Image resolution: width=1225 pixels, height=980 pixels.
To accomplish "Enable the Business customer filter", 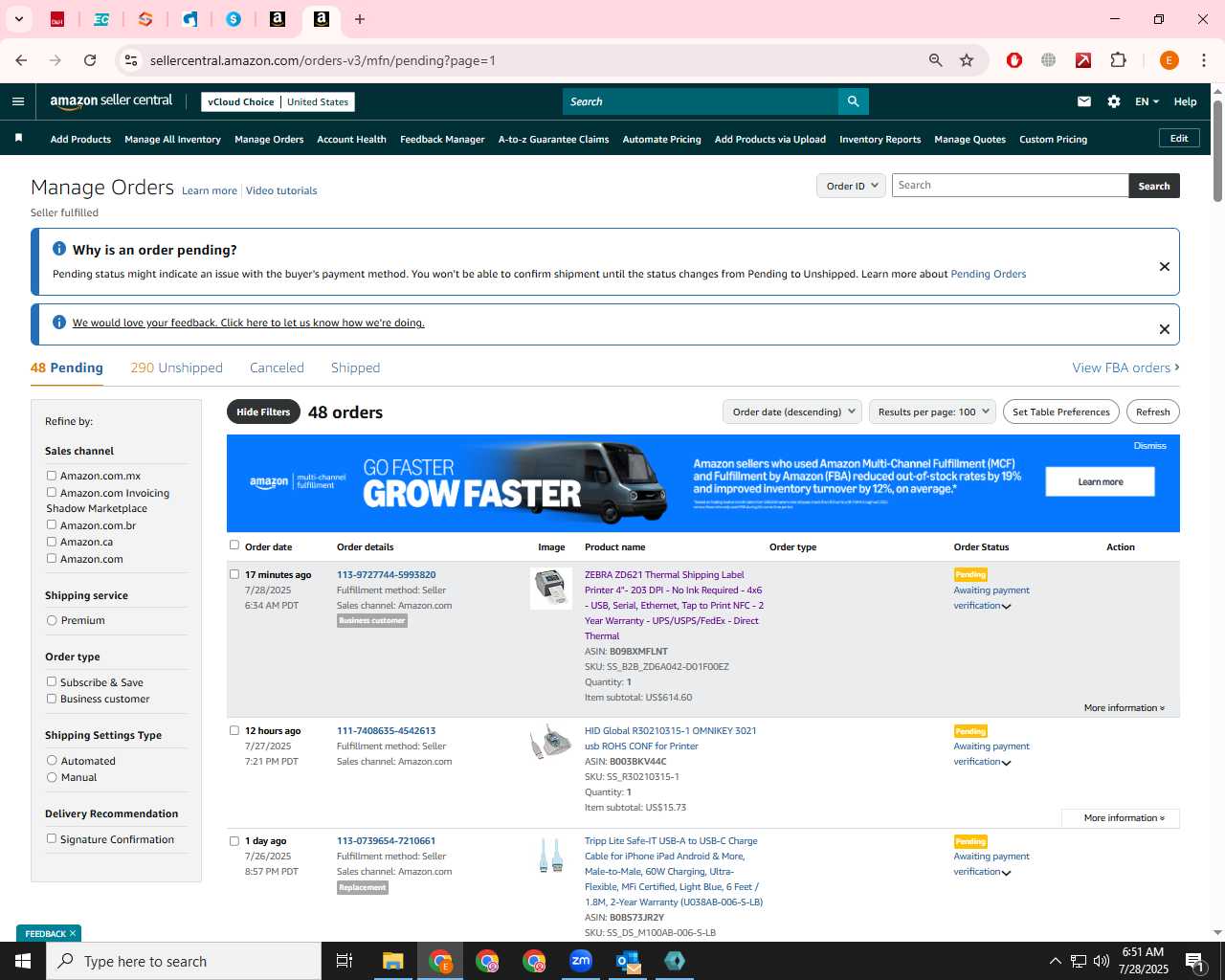I will pyautogui.click(x=52, y=698).
